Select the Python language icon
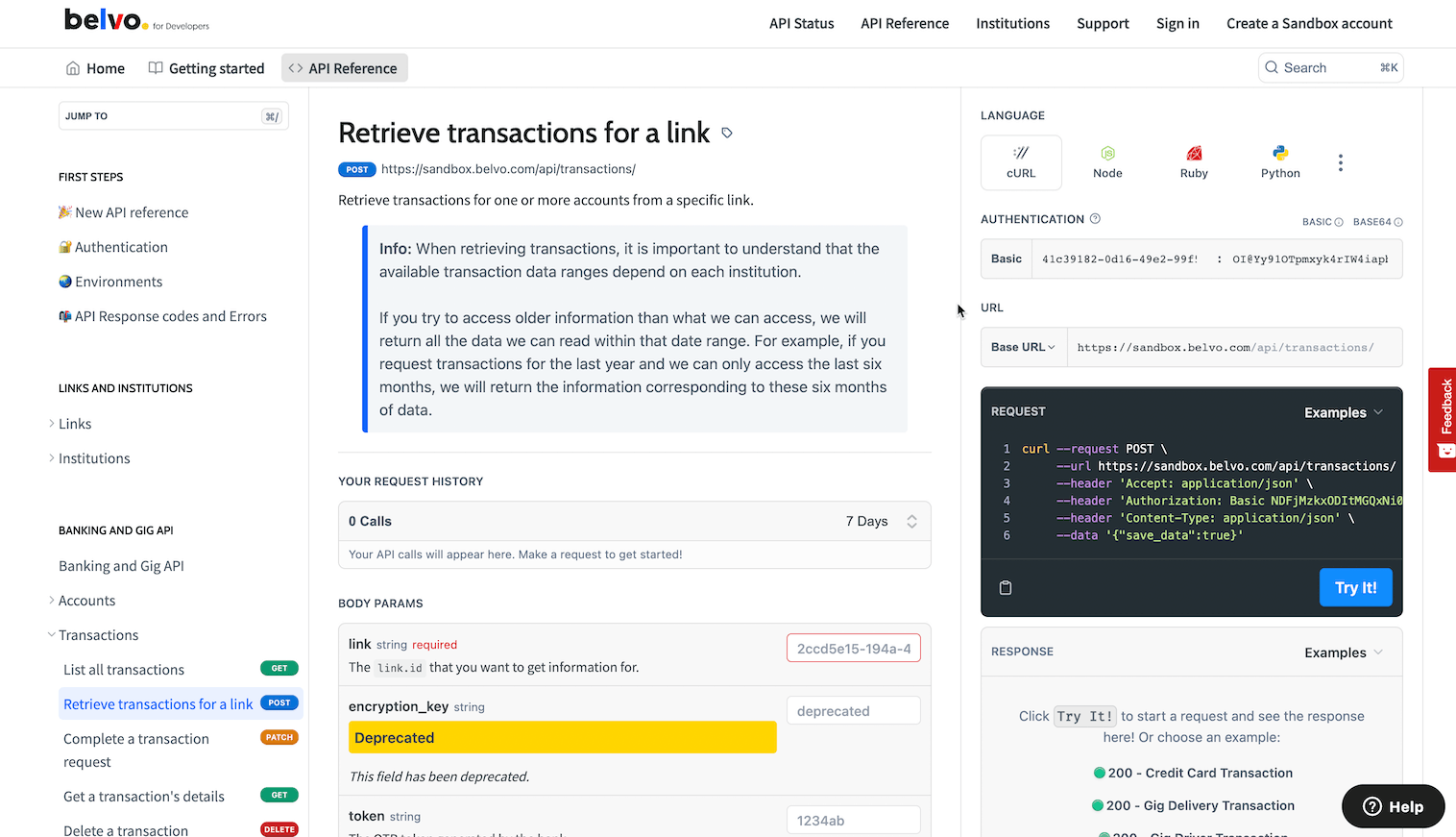 (x=1280, y=162)
